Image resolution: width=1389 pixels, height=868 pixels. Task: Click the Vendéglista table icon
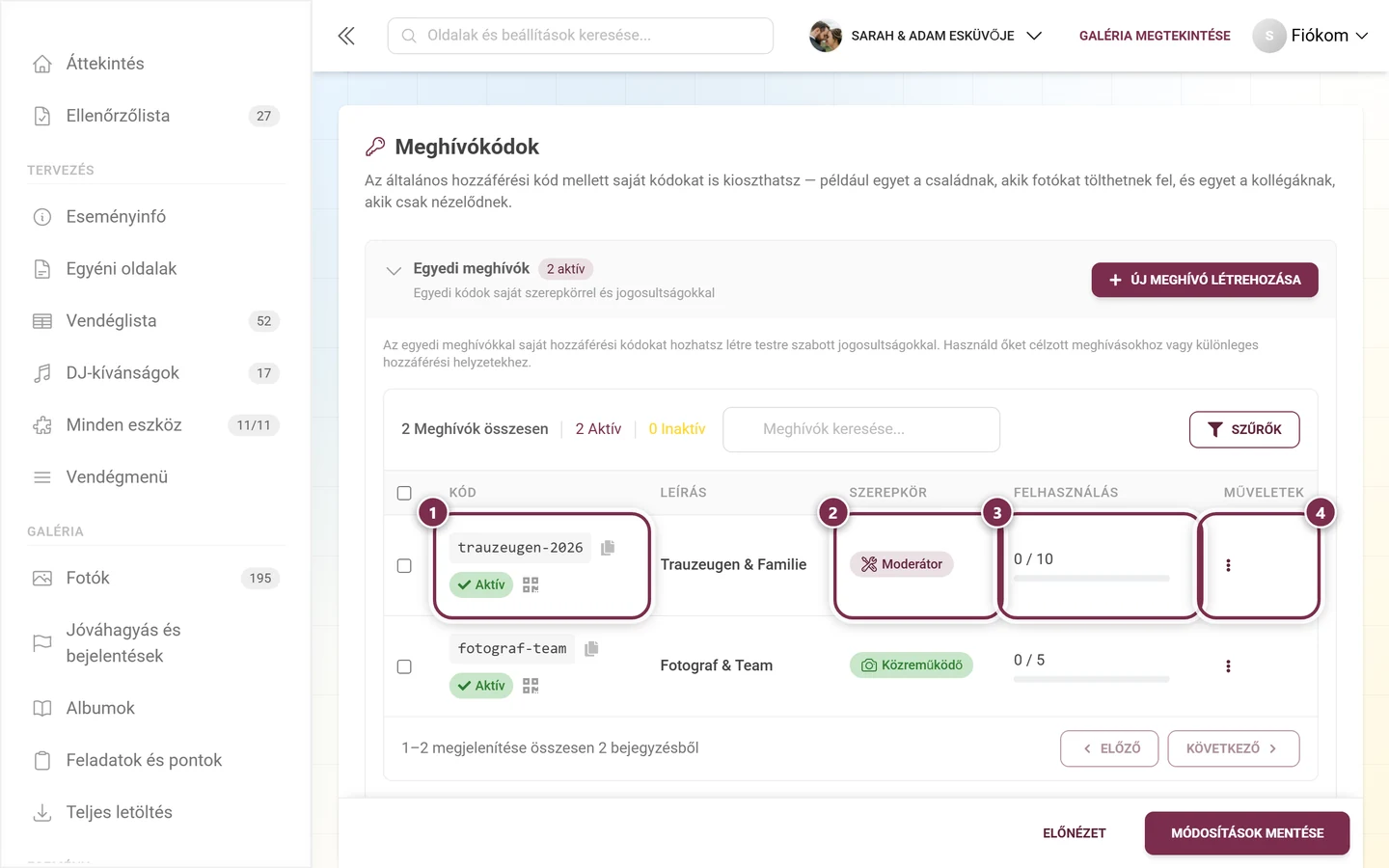(42, 321)
